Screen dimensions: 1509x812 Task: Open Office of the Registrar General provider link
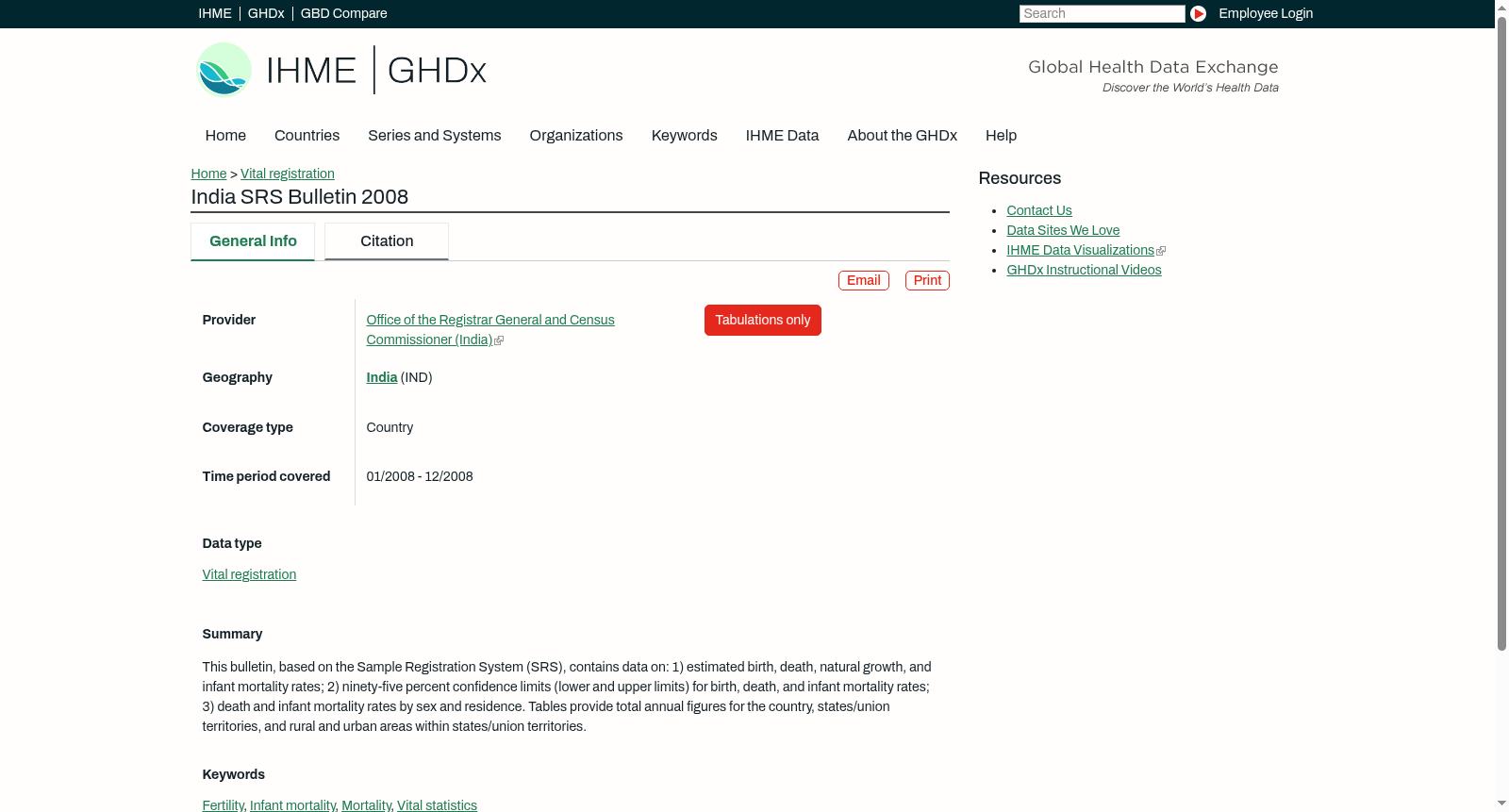pyautogui.click(x=490, y=330)
